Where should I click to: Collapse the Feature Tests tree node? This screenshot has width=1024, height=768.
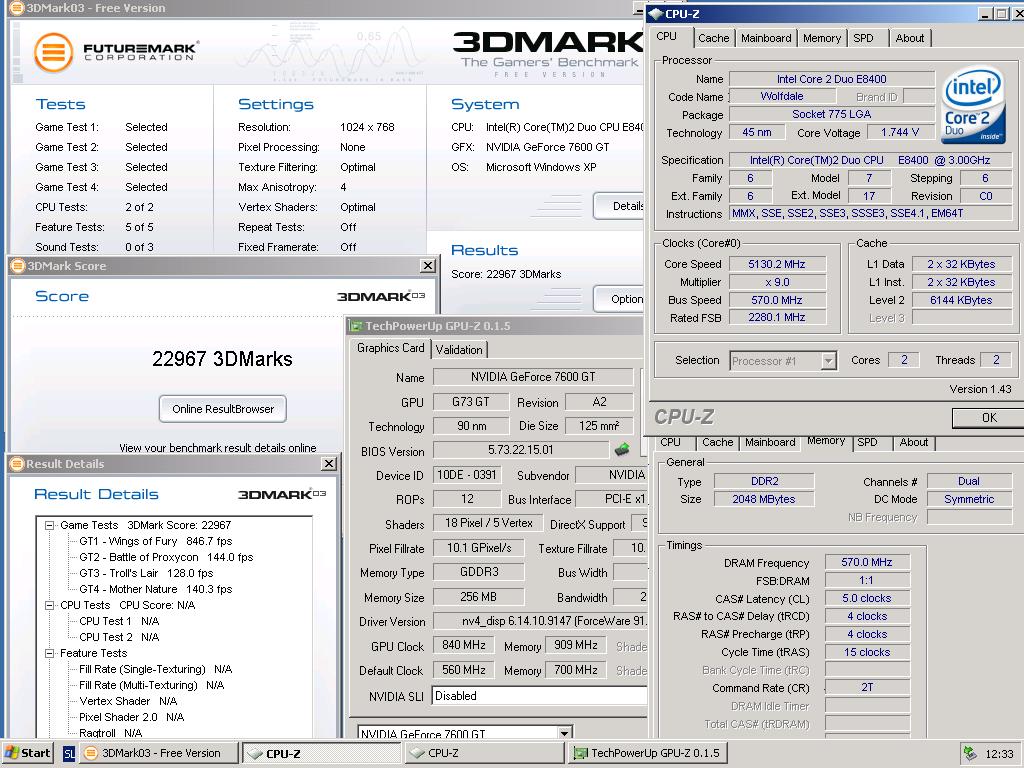[49, 653]
